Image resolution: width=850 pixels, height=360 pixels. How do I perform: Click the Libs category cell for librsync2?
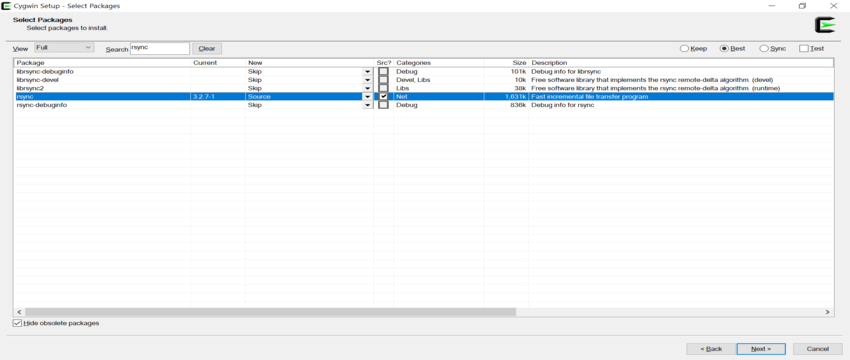point(403,88)
